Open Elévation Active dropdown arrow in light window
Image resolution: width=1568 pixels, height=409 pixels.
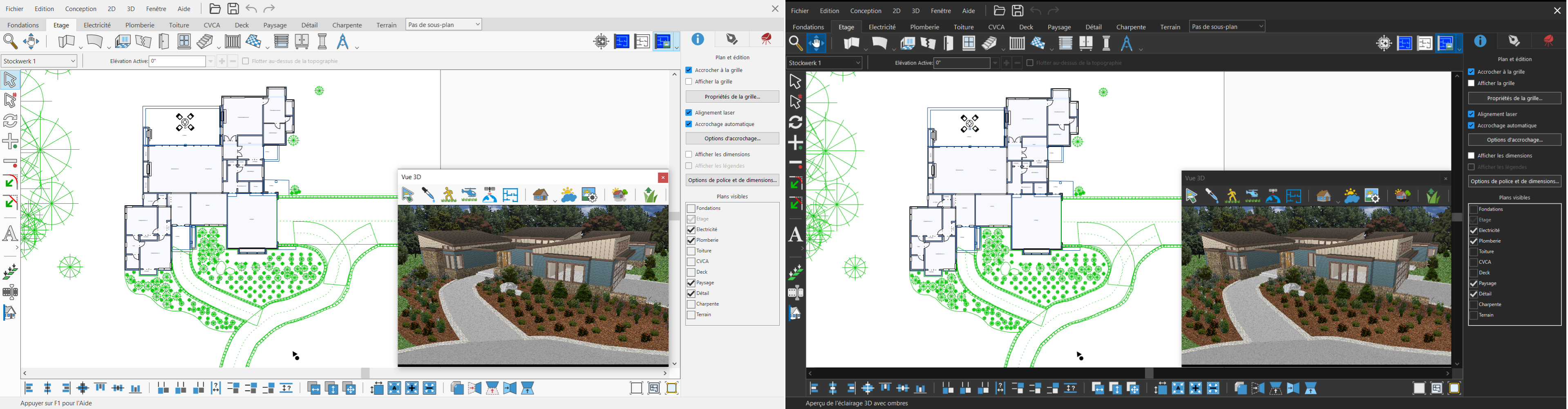pos(211,61)
